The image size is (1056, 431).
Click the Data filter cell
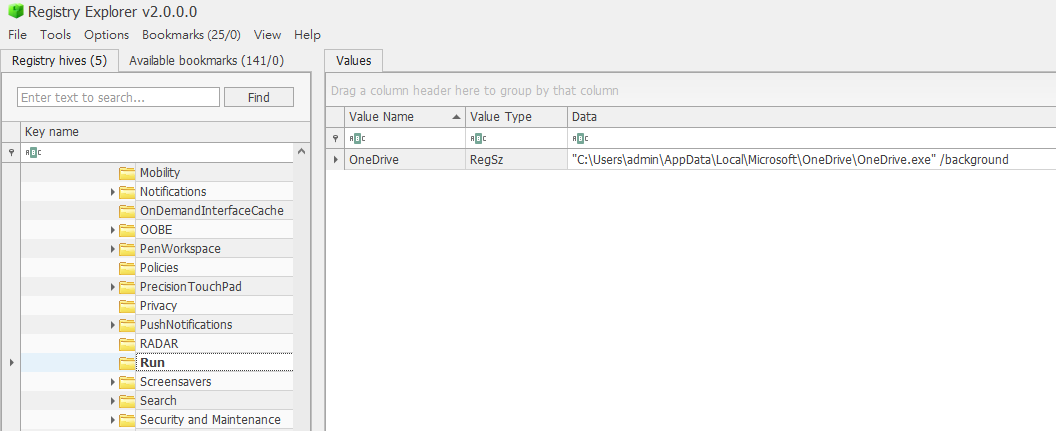click(812, 138)
